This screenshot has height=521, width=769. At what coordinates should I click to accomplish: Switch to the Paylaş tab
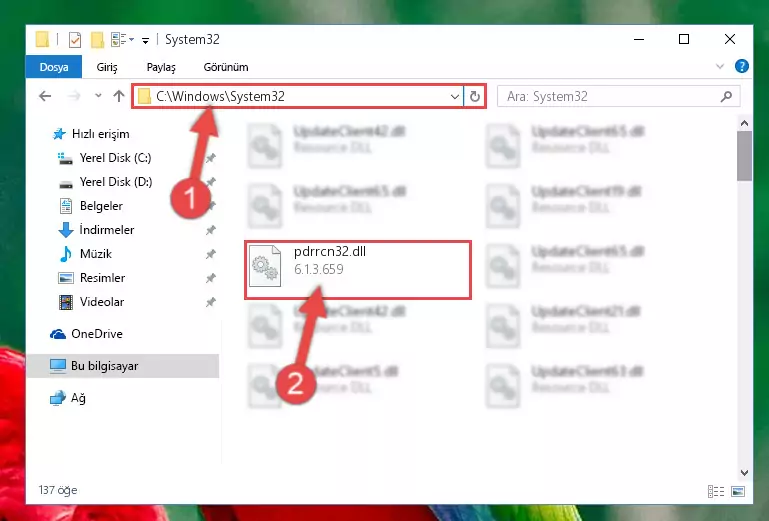[x=161, y=67]
